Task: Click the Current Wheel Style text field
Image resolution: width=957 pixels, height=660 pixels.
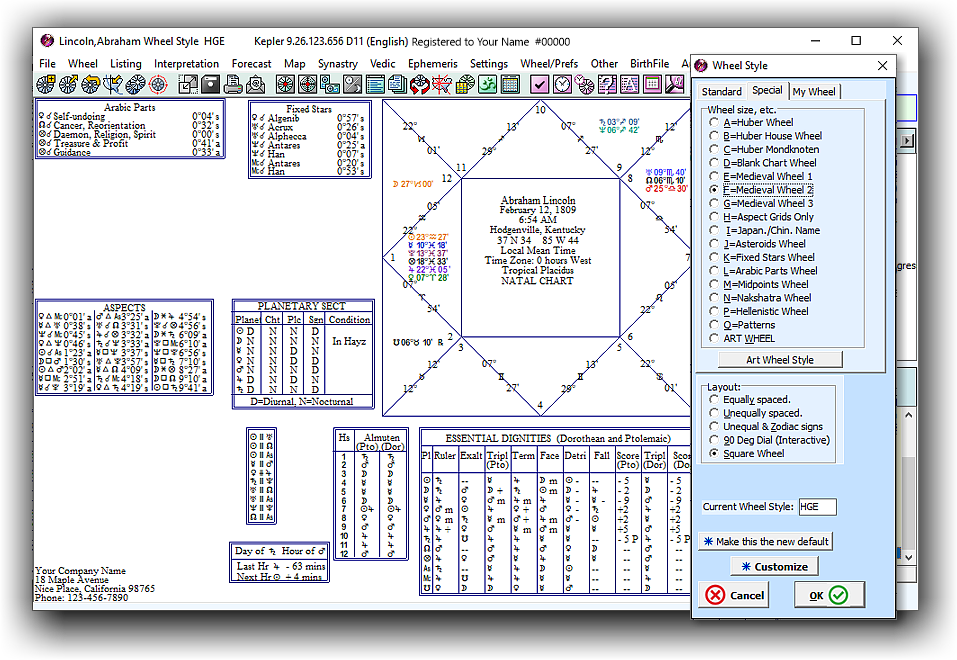Action: pyautogui.click(x=817, y=507)
